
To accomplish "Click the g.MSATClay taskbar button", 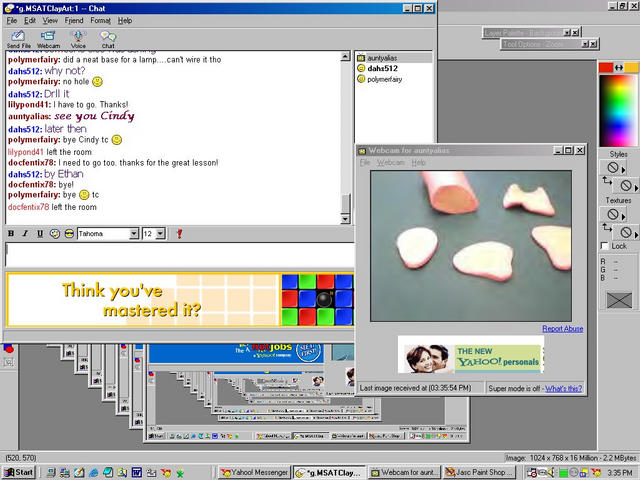I will (329, 472).
